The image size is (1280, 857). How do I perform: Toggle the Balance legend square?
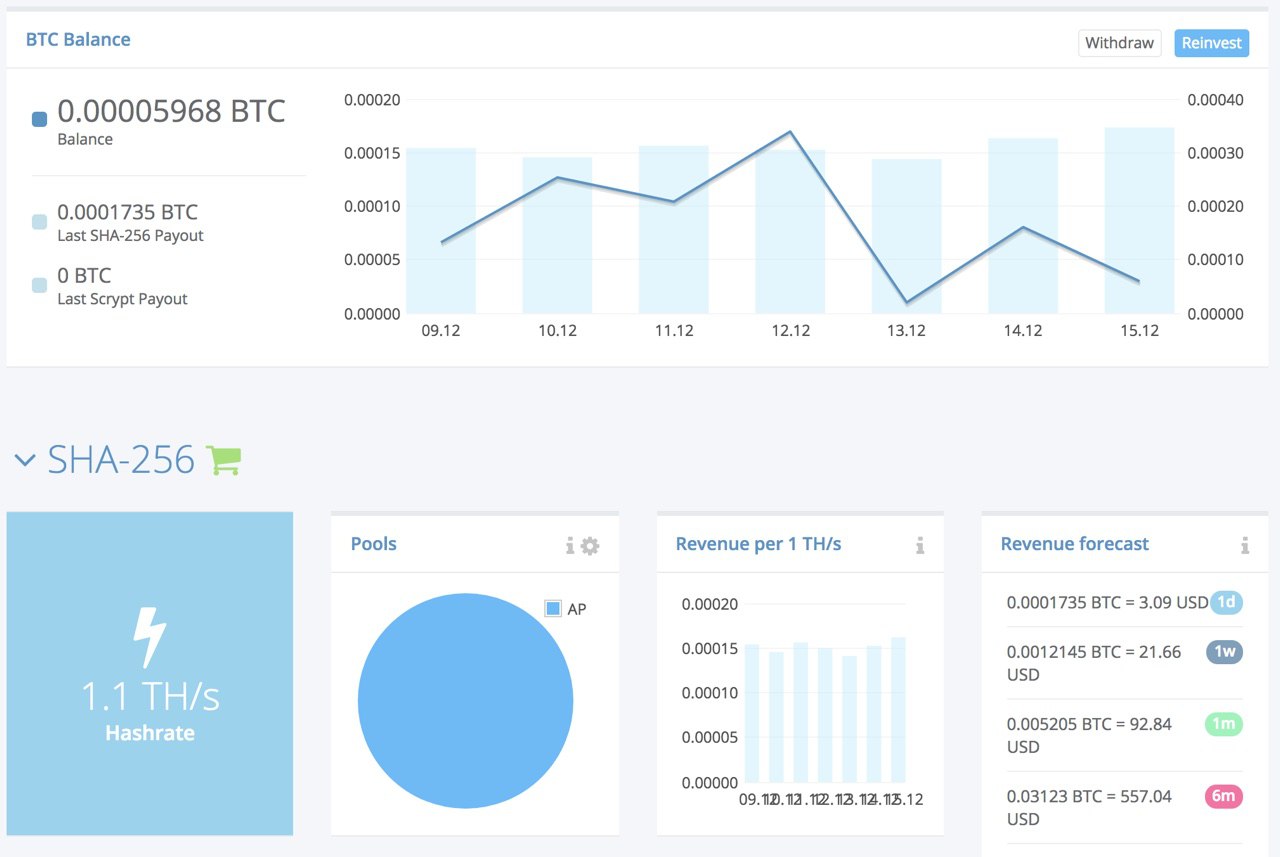click(x=40, y=119)
